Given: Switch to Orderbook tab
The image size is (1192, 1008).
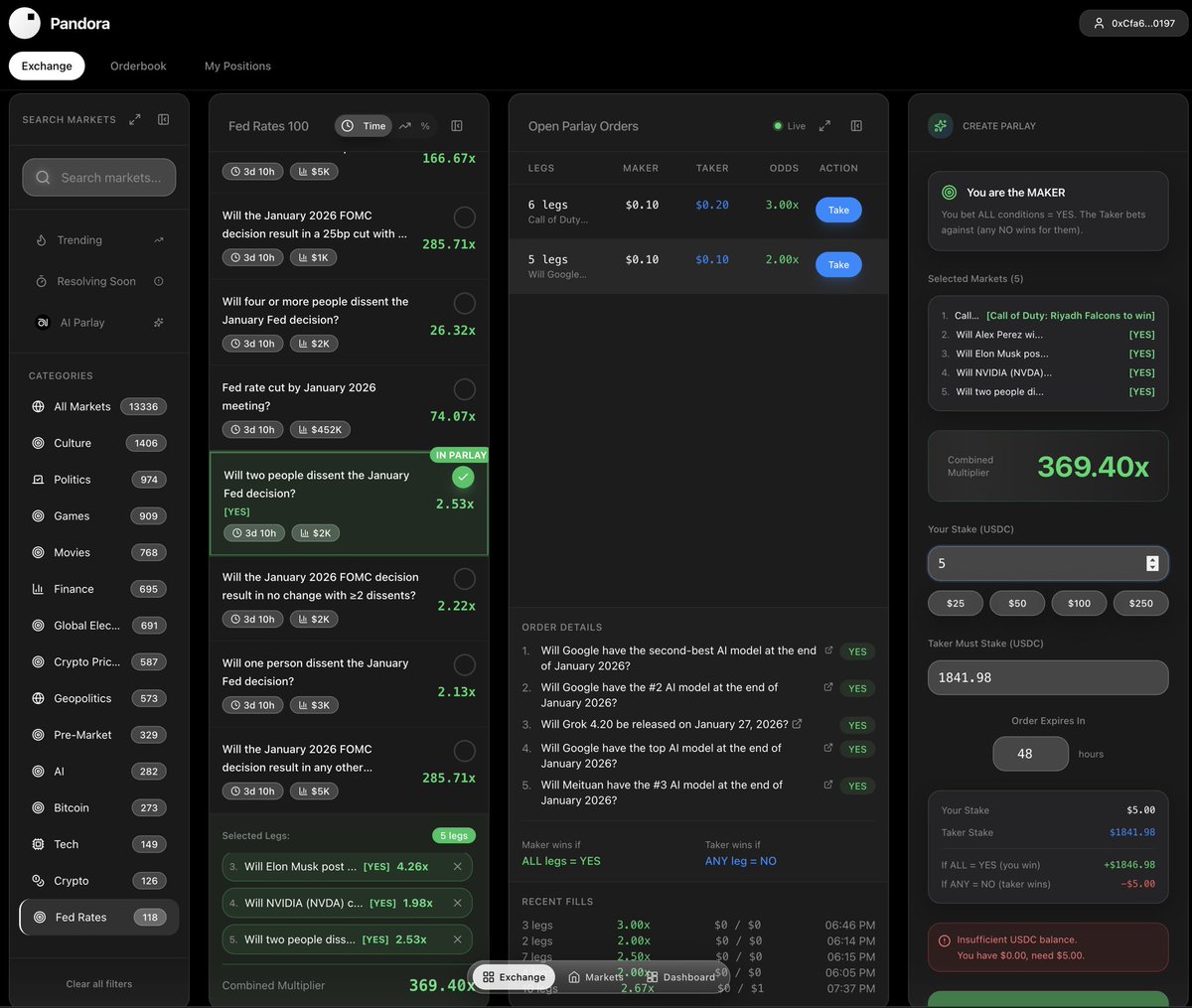Looking at the screenshot, I should click(x=138, y=66).
